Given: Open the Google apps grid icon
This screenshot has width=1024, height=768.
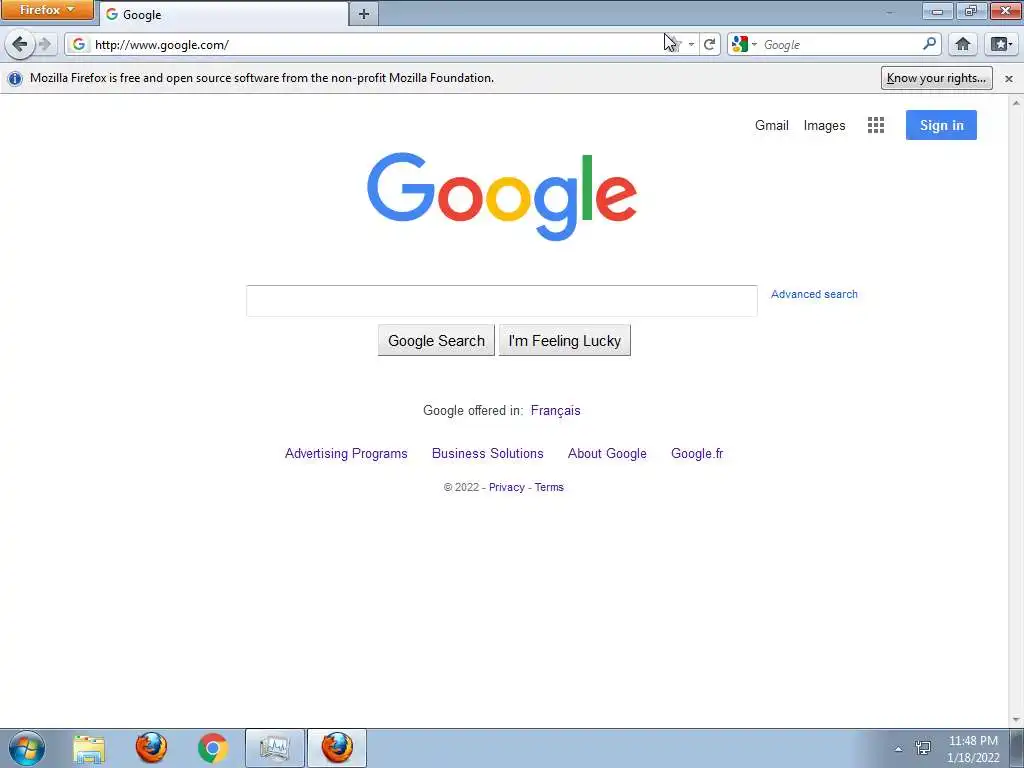Looking at the screenshot, I should 876,125.
